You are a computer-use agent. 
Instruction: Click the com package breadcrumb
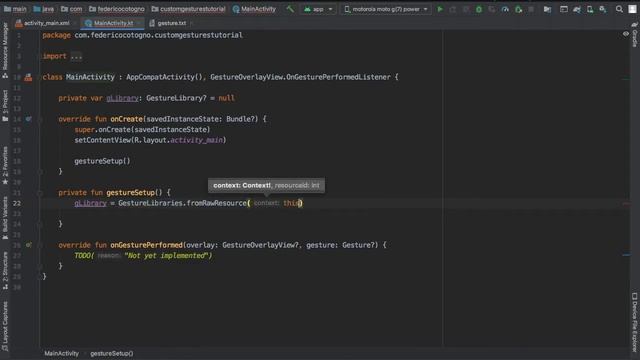coord(71,9)
